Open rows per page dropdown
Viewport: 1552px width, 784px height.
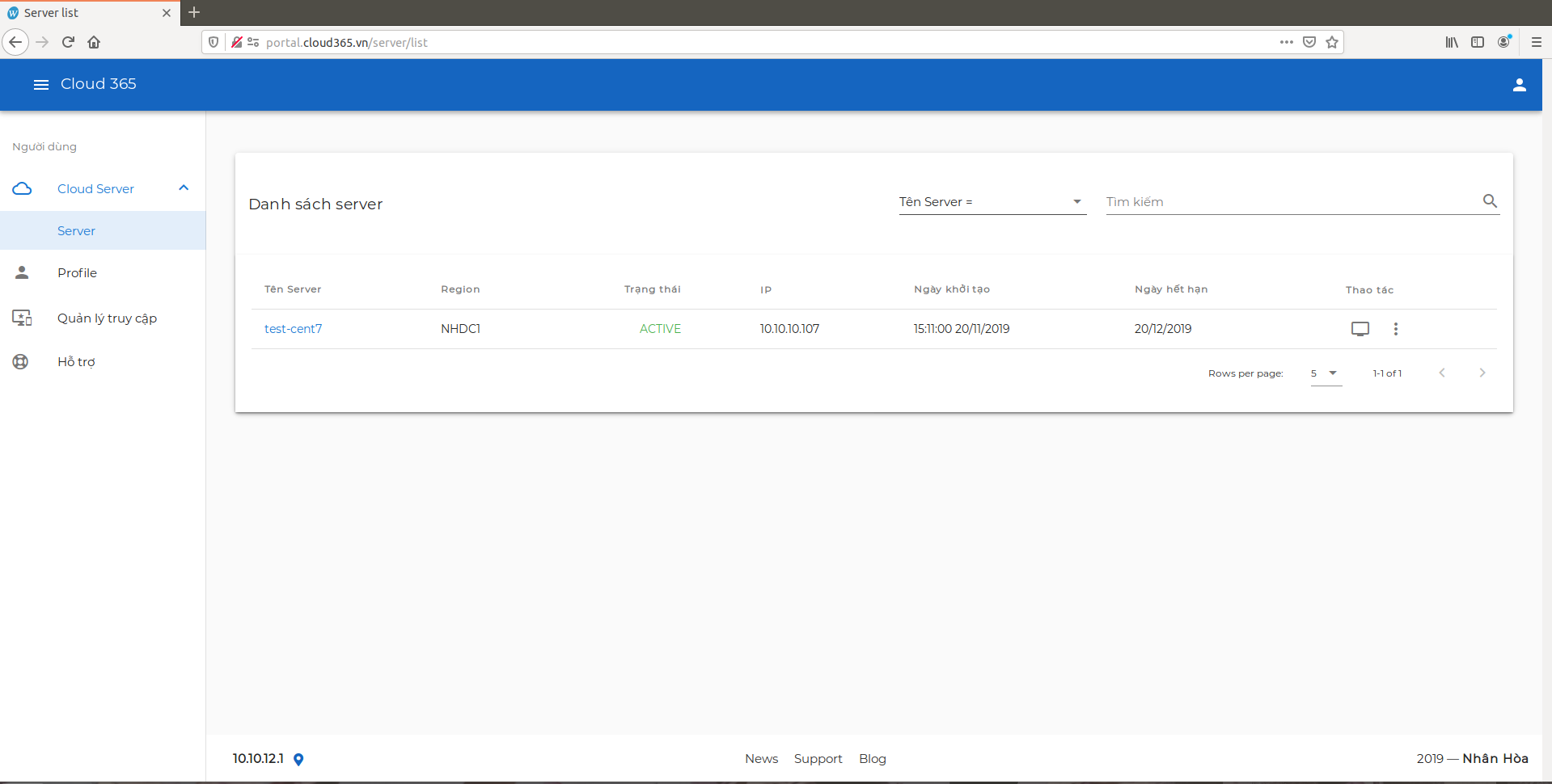tap(1326, 373)
